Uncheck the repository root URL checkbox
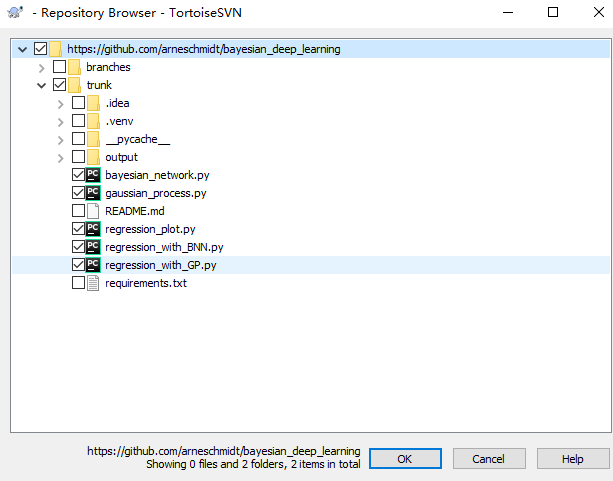The width and height of the screenshot is (613, 481). point(41,49)
